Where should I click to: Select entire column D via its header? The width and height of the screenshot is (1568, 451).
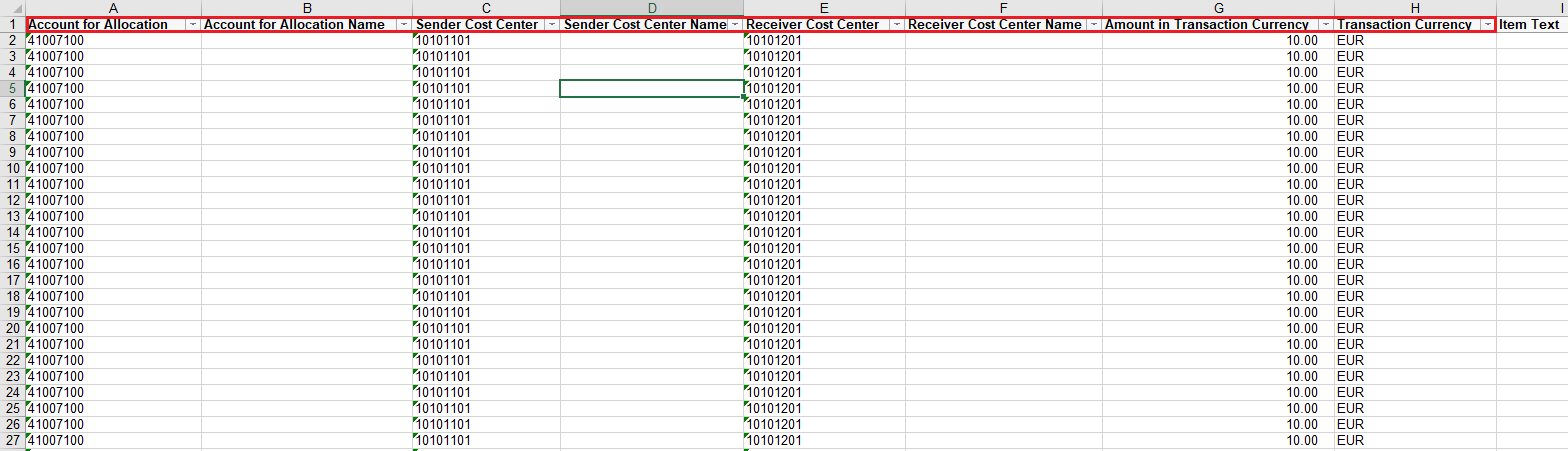652,7
